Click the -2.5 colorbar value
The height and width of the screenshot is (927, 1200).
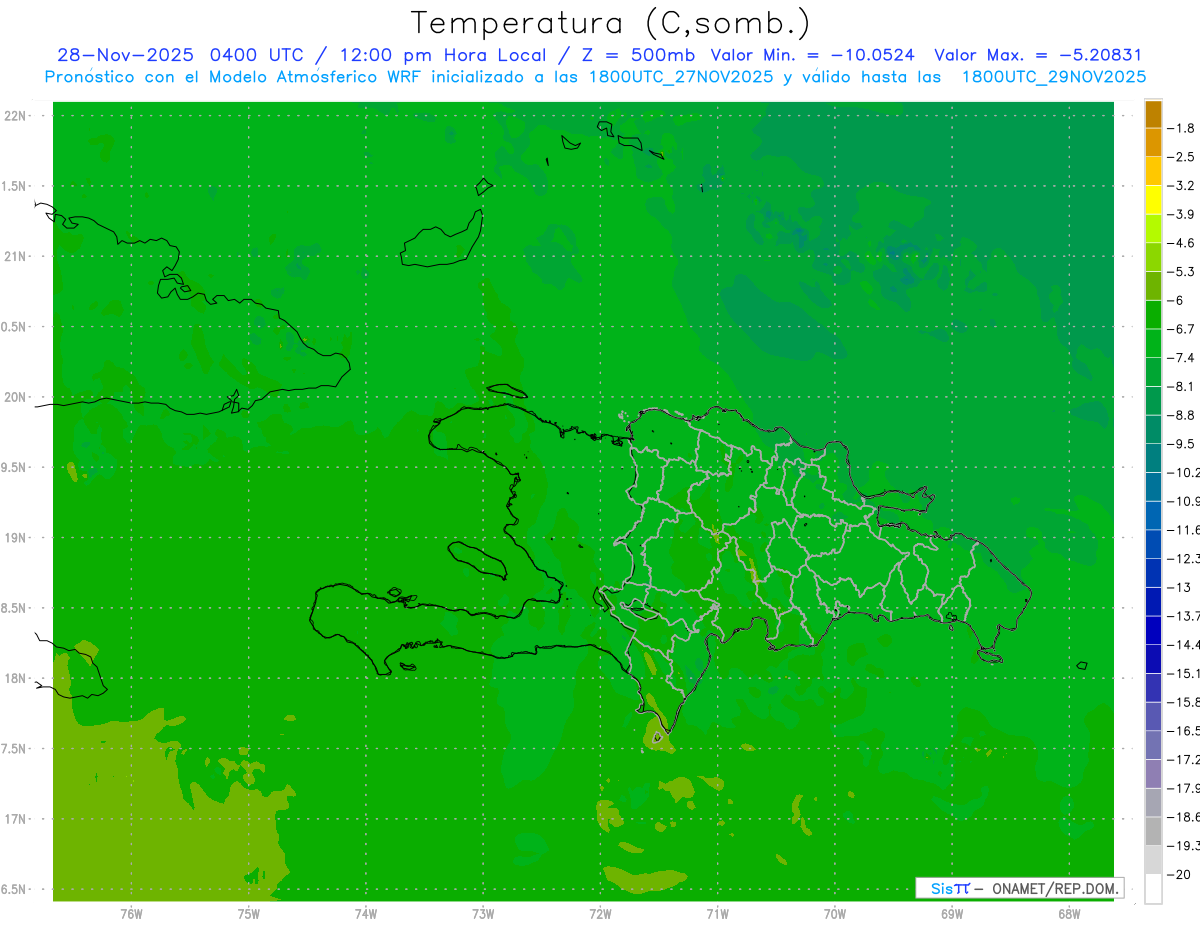point(1181,157)
